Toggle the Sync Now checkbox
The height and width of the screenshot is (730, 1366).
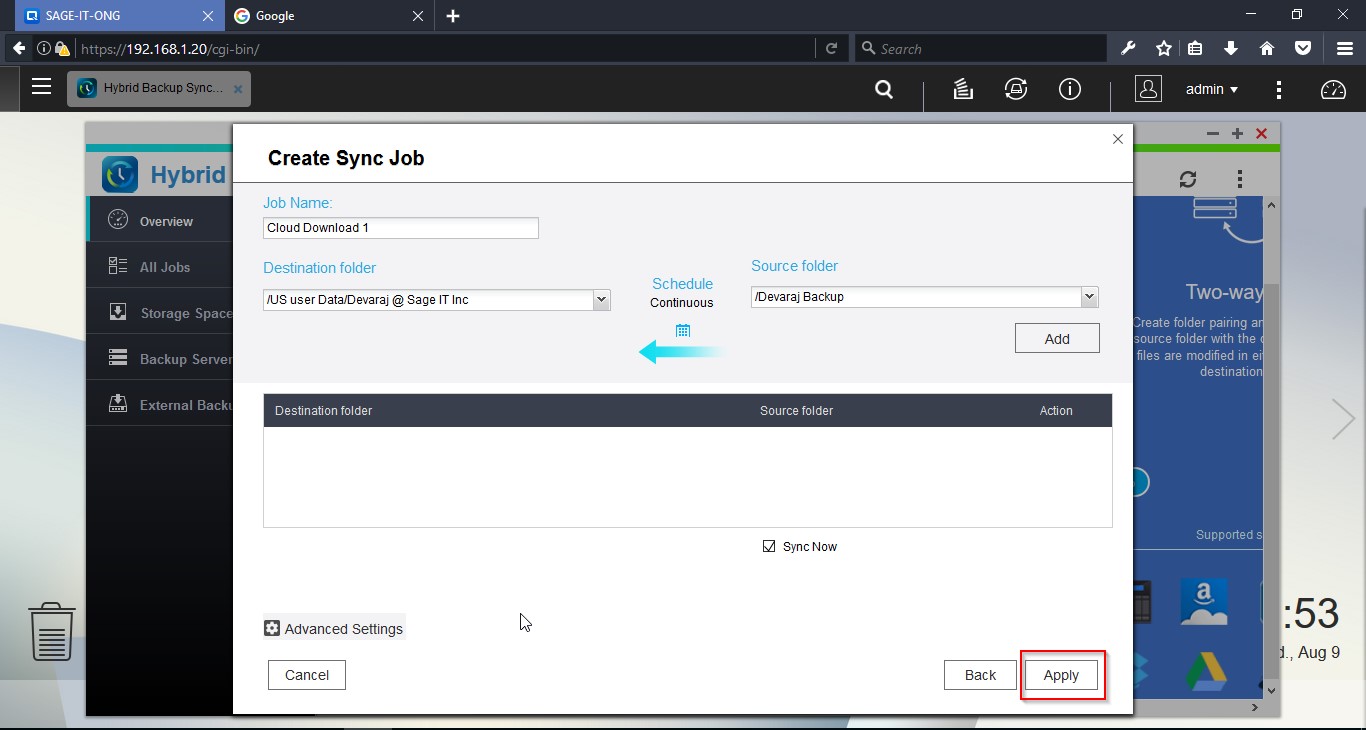coord(769,546)
